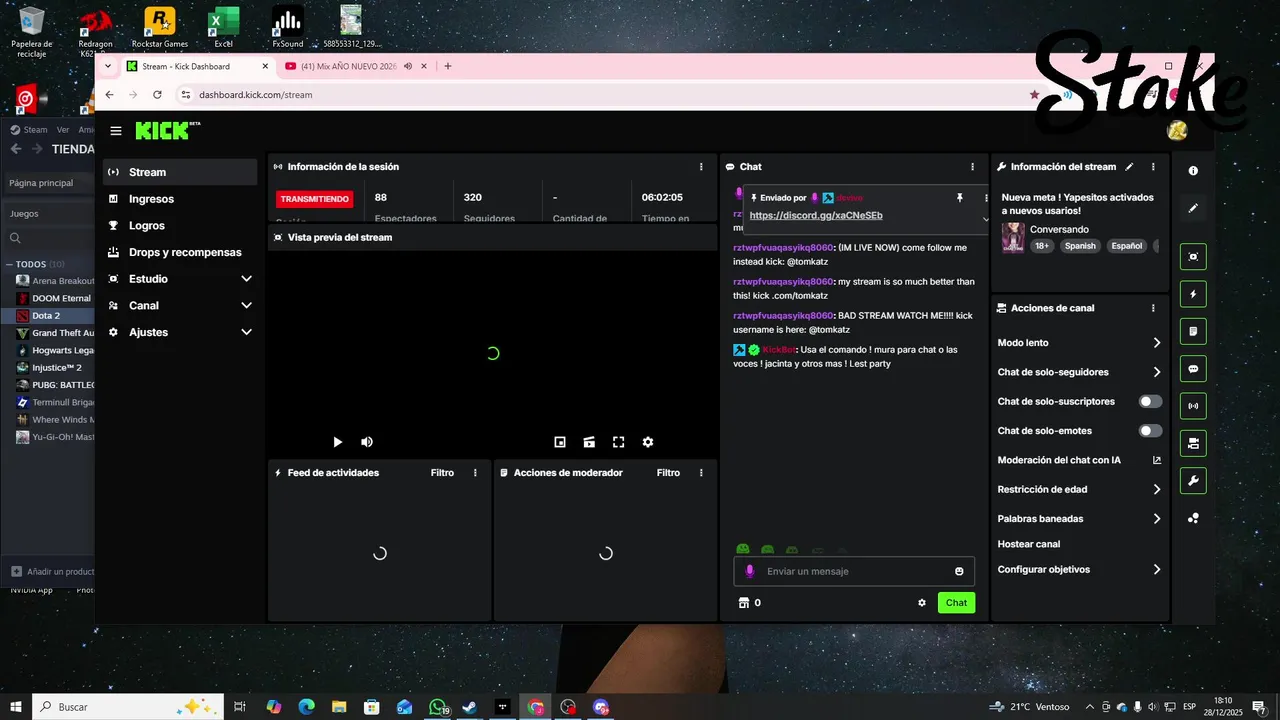The width and height of the screenshot is (1280, 720).
Task: Open stream preview player settings gear
Action: tap(648, 442)
